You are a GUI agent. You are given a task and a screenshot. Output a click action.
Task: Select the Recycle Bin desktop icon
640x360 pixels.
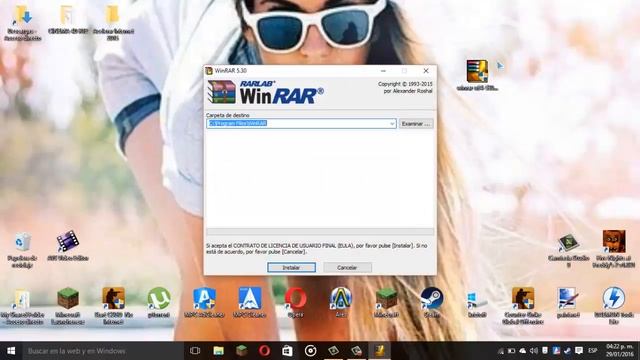click(x=22, y=250)
